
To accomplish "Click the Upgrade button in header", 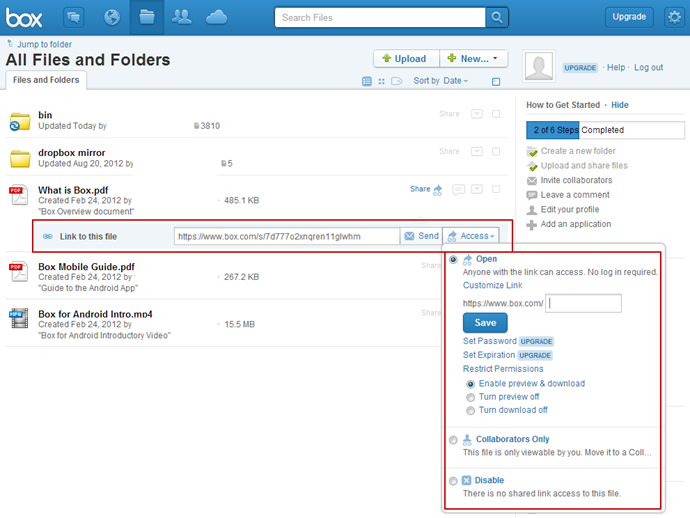I will (x=629, y=17).
